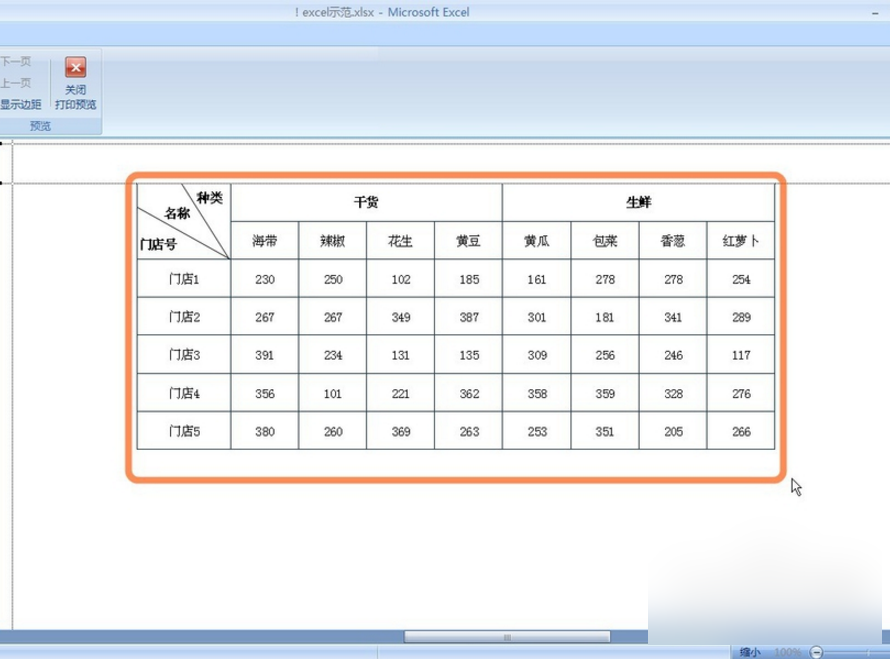Click the cell with value 254
The width and height of the screenshot is (890, 659).
pyautogui.click(x=741, y=279)
